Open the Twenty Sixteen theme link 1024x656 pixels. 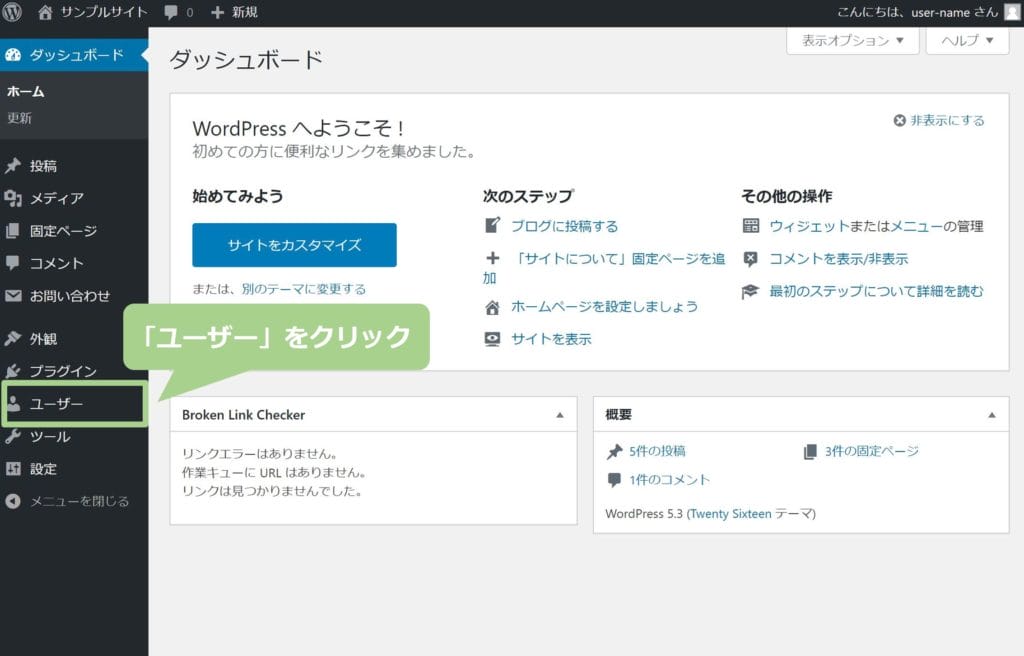tap(731, 514)
